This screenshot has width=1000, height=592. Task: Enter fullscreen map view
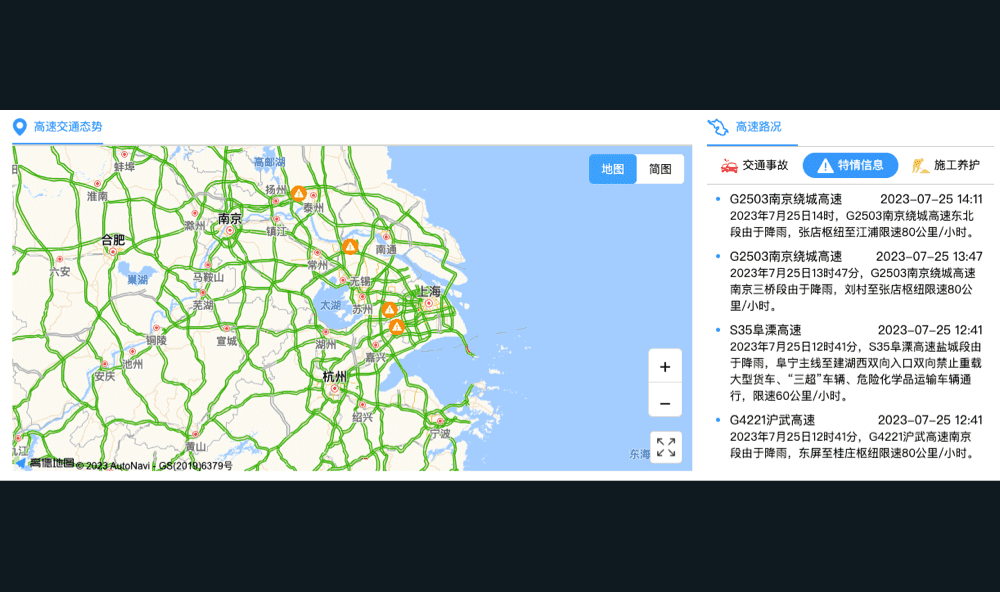(x=665, y=447)
